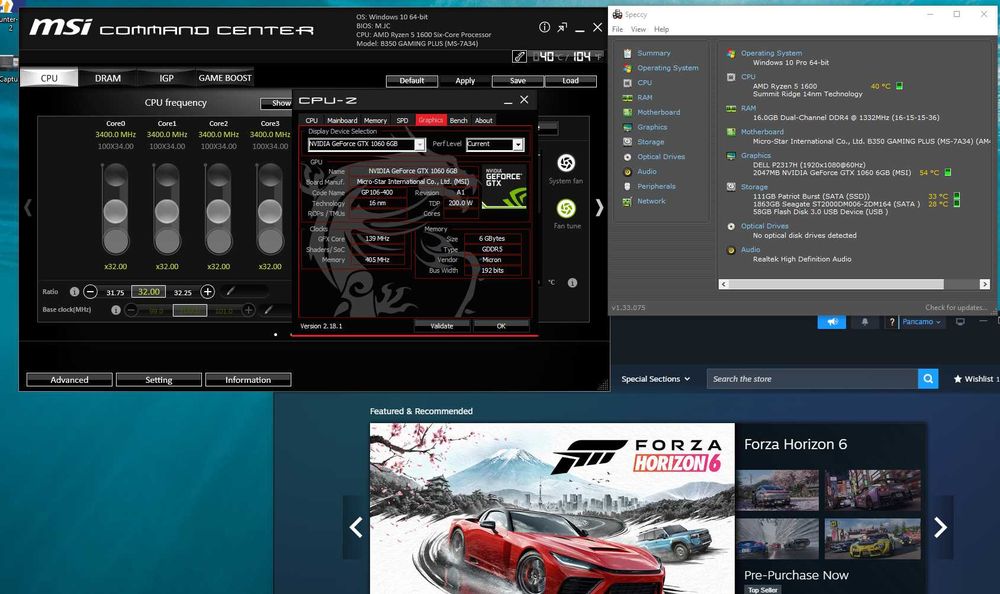Click the Steam search magnifier icon
The width and height of the screenshot is (1000, 594).
(x=928, y=379)
